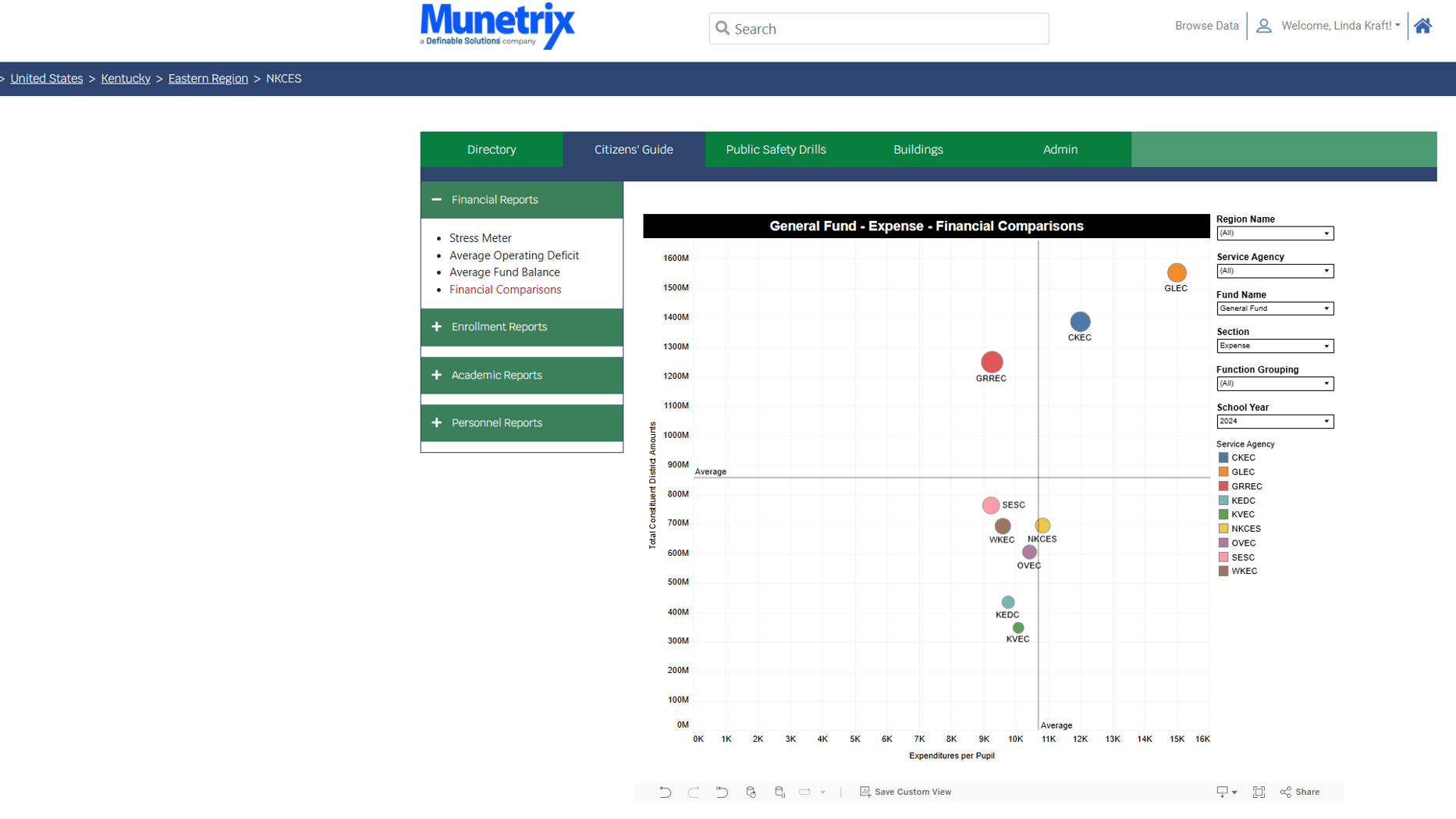Viewport: 1456px width, 819px height.
Task: Switch to the Admin tab
Action: 1060,149
